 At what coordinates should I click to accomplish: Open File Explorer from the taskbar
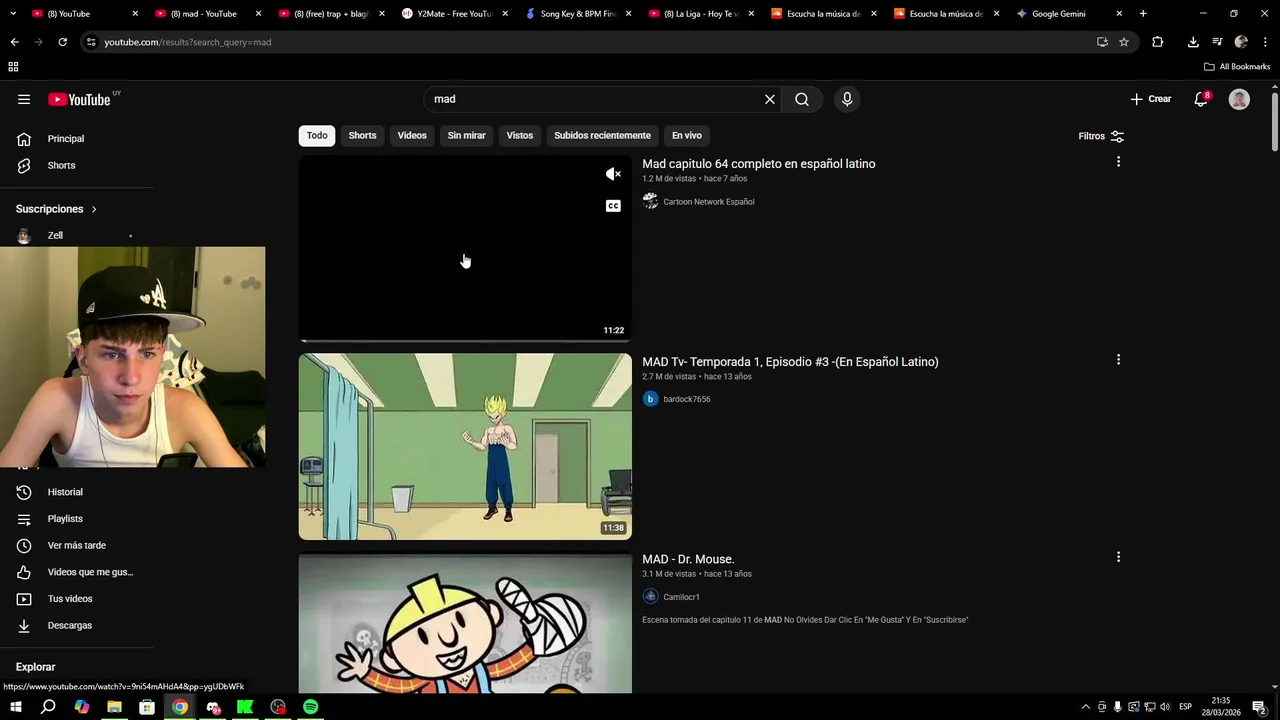(114, 707)
